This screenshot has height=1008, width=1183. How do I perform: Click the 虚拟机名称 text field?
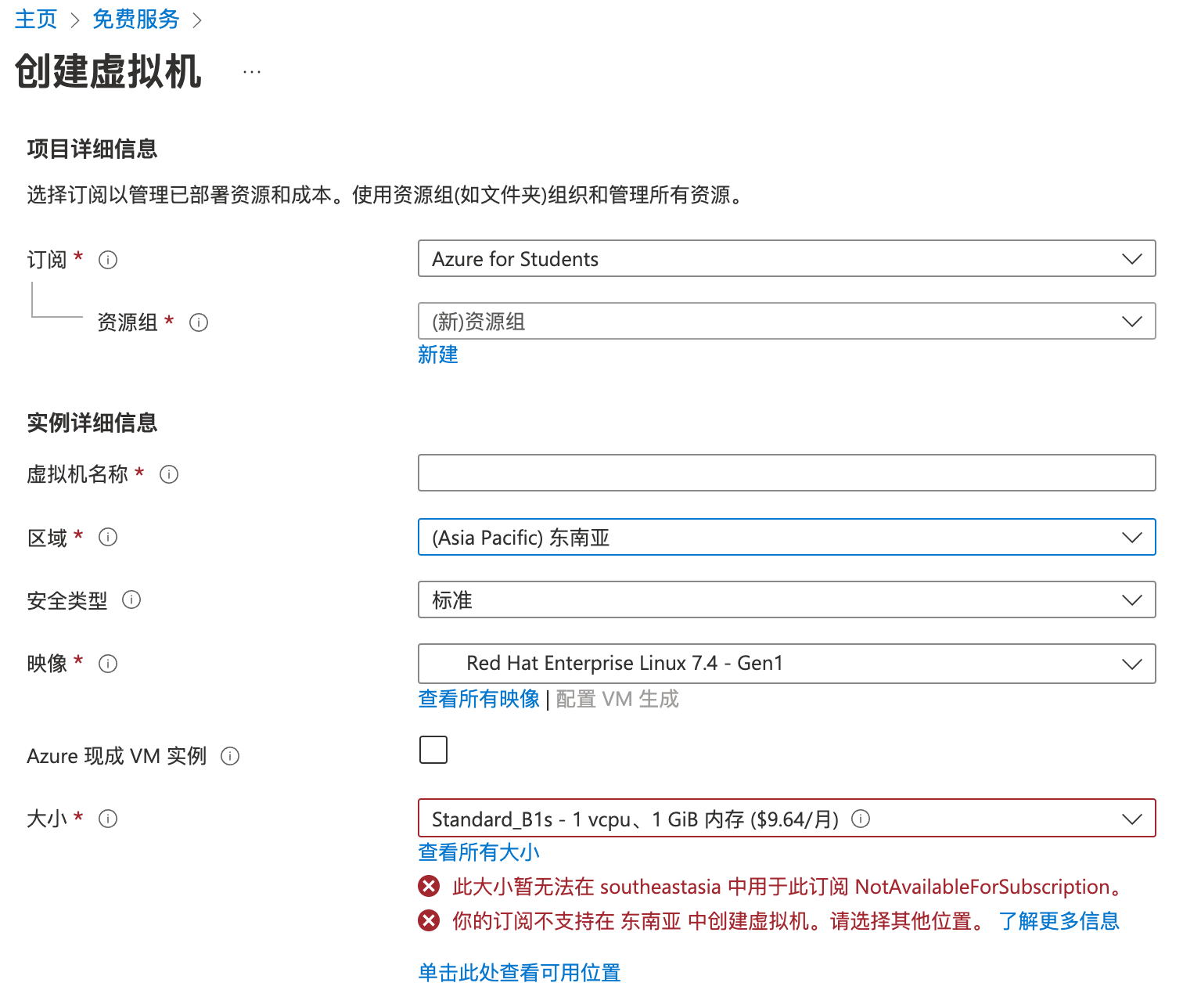[786, 473]
